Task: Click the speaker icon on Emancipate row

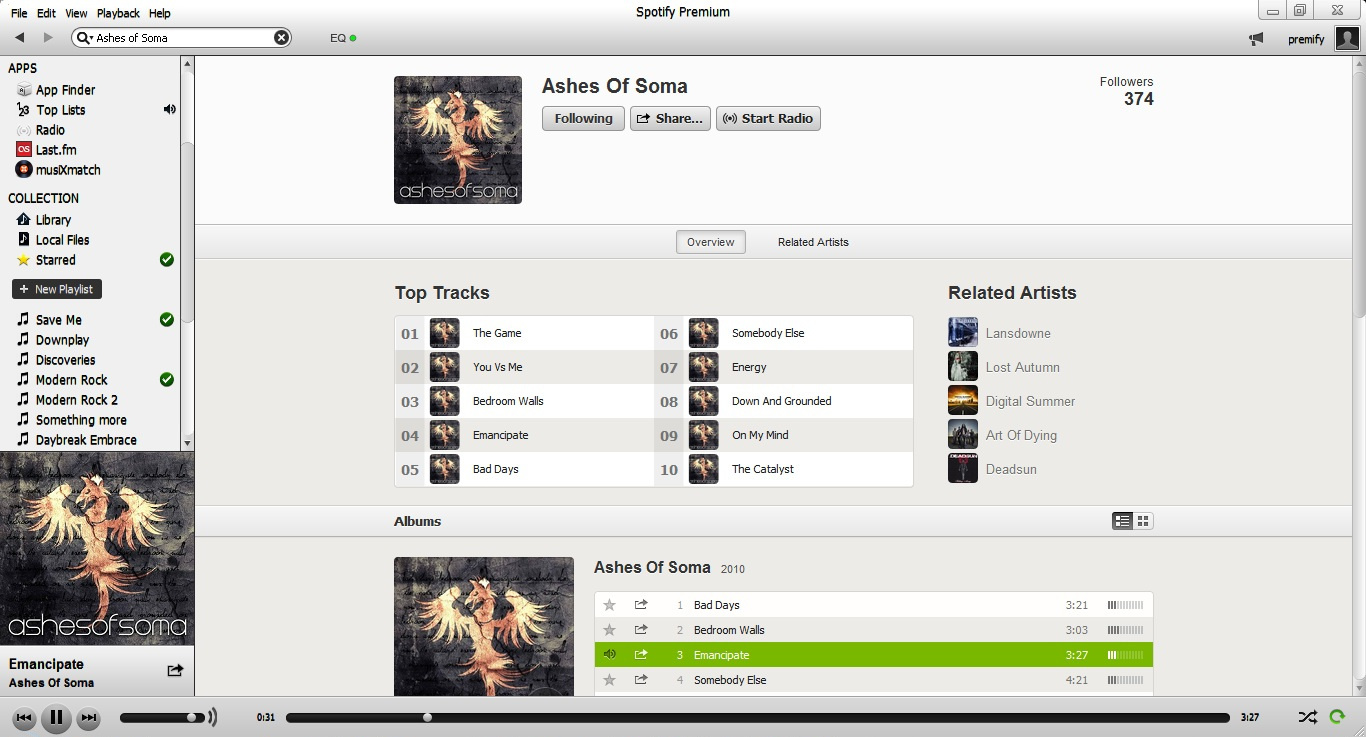Action: [609, 655]
